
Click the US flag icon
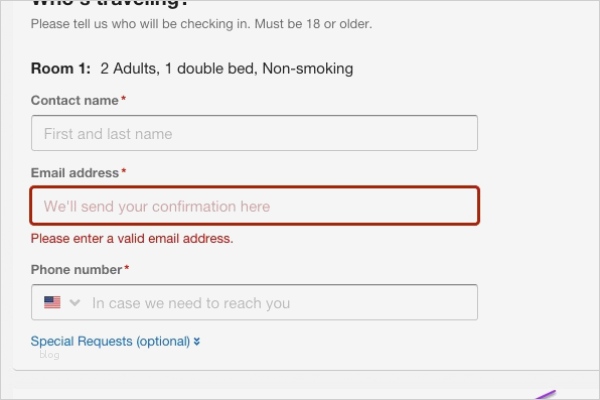point(52,302)
